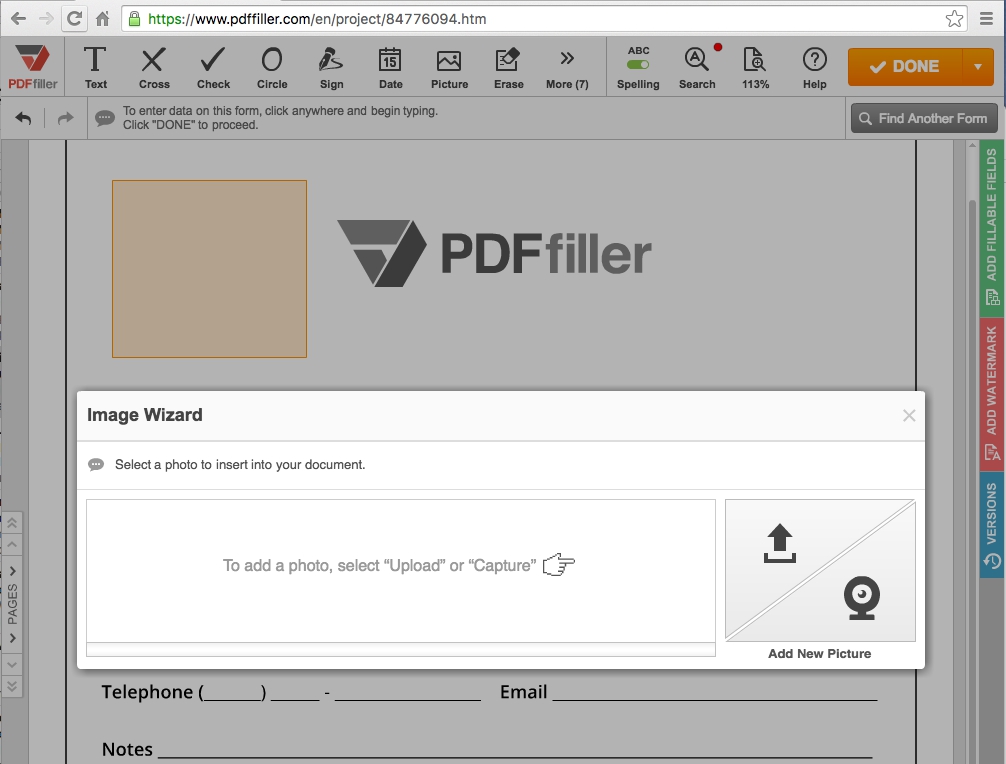Select the Cross mark tool
The width and height of the screenshot is (1006, 764).
coord(154,67)
